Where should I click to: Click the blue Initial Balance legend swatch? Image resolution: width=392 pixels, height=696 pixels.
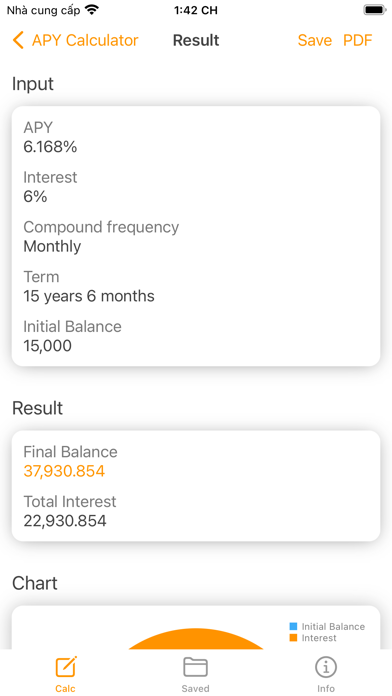pyautogui.click(x=293, y=626)
